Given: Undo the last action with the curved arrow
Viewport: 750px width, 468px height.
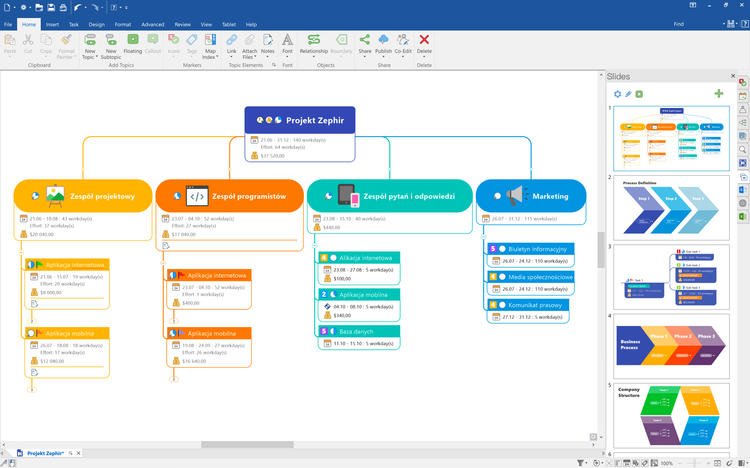Looking at the screenshot, I should coord(77,7).
